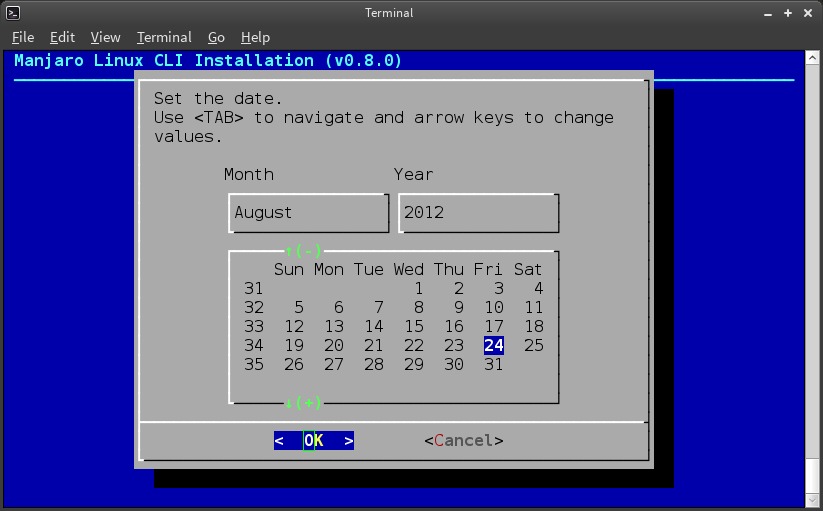Click the scrollbar up arrow
The height and width of the screenshot is (511, 823).
pos(812,57)
